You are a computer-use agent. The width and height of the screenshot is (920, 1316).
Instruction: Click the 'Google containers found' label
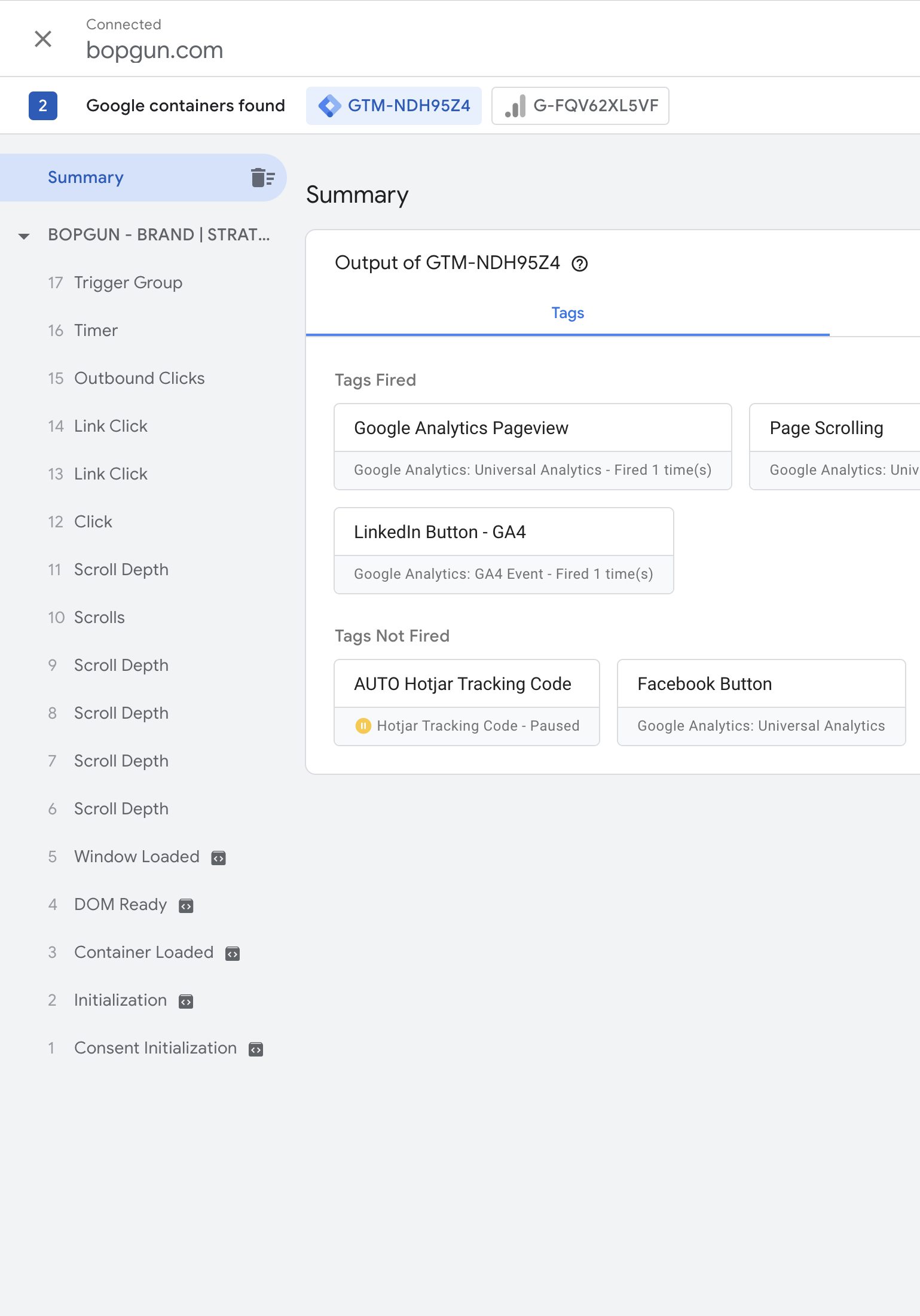point(185,106)
